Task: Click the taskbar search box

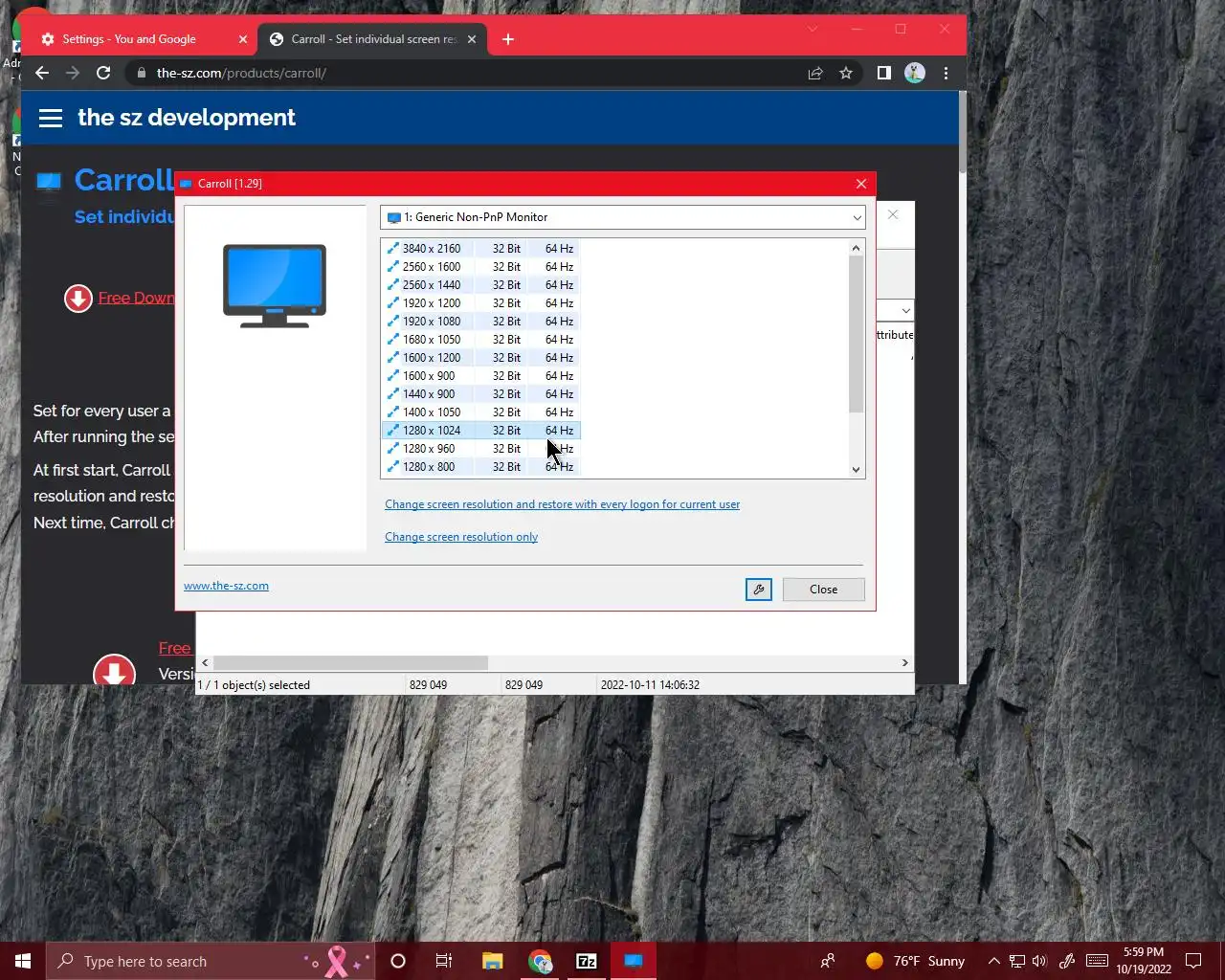Action: point(210,961)
